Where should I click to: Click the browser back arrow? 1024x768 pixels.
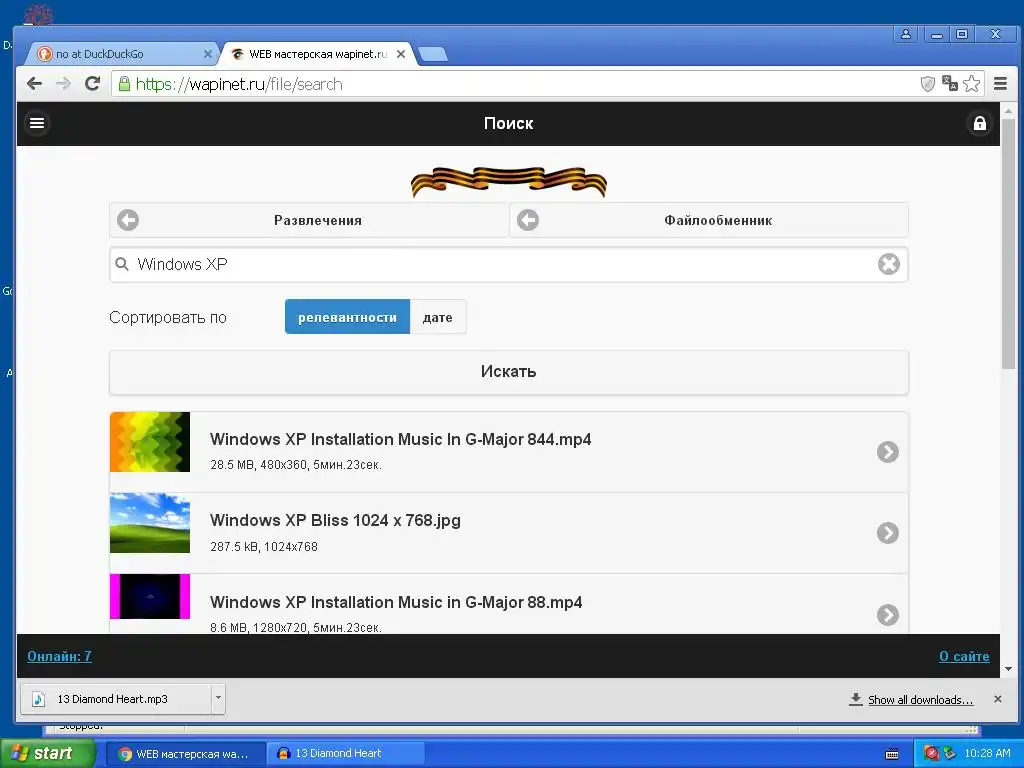pyautogui.click(x=34, y=84)
